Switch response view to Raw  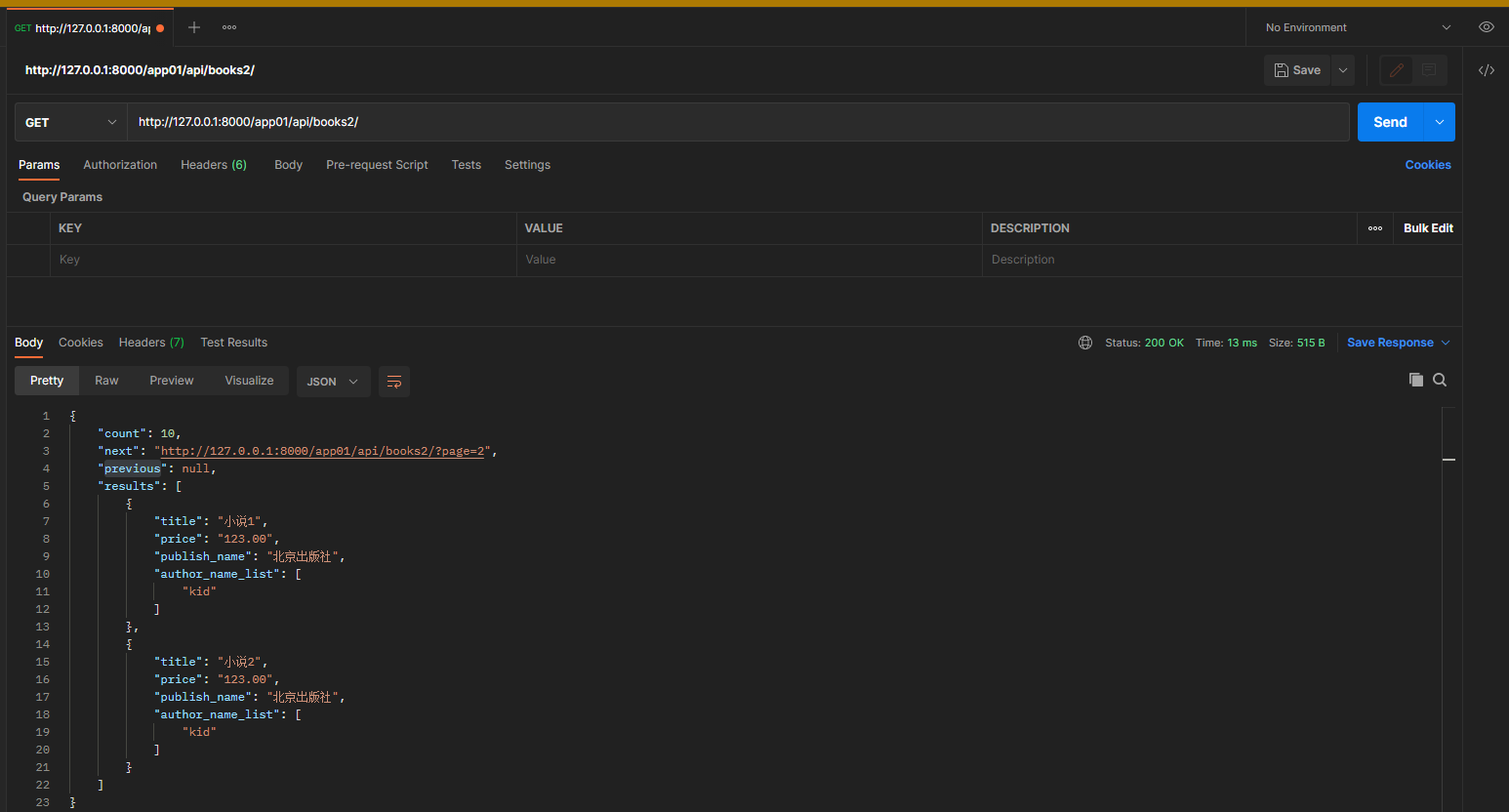click(x=106, y=381)
